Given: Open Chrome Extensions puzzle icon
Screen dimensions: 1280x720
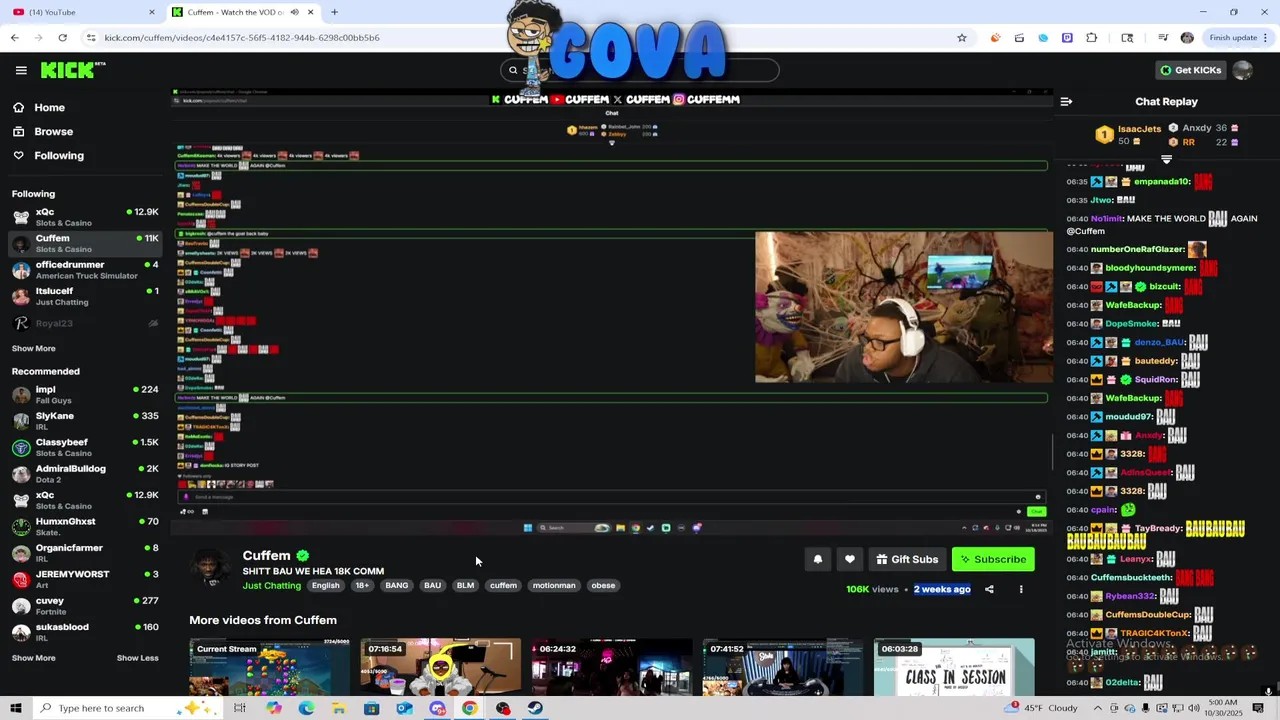Looking at the screenshot, I should click(x=1092, y=38).
